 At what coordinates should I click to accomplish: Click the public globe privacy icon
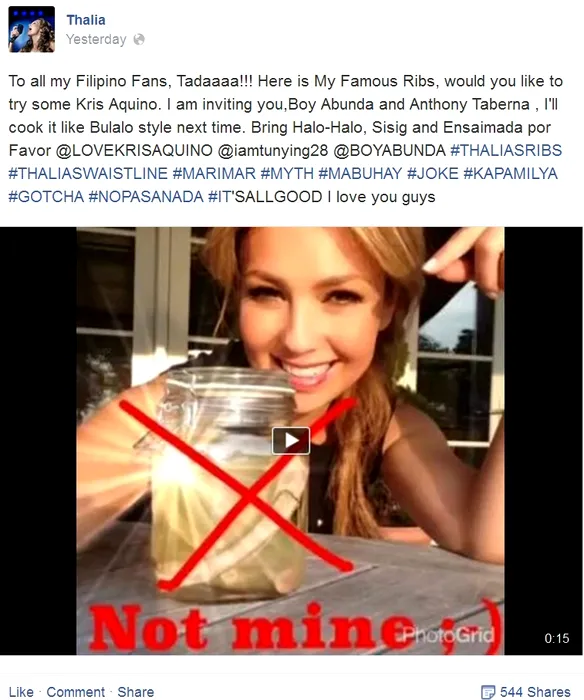[x=139, y=39]
